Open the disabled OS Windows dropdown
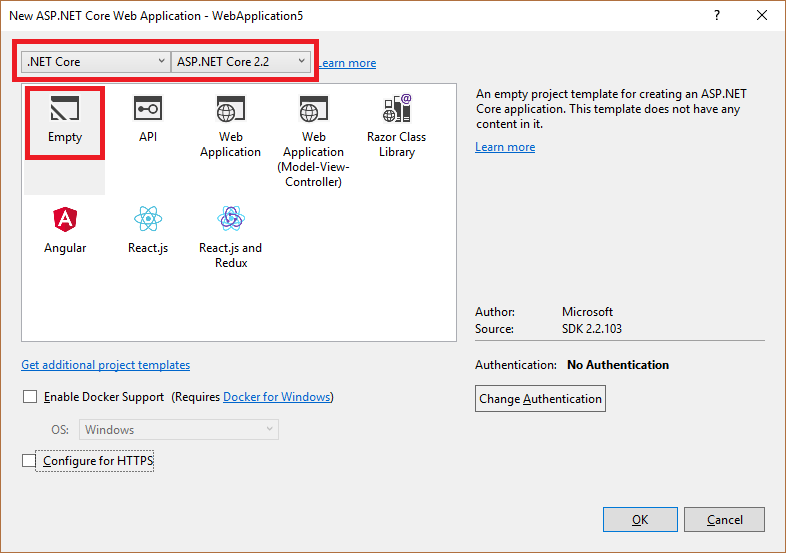The image size is (786, 553). [179, 430]
